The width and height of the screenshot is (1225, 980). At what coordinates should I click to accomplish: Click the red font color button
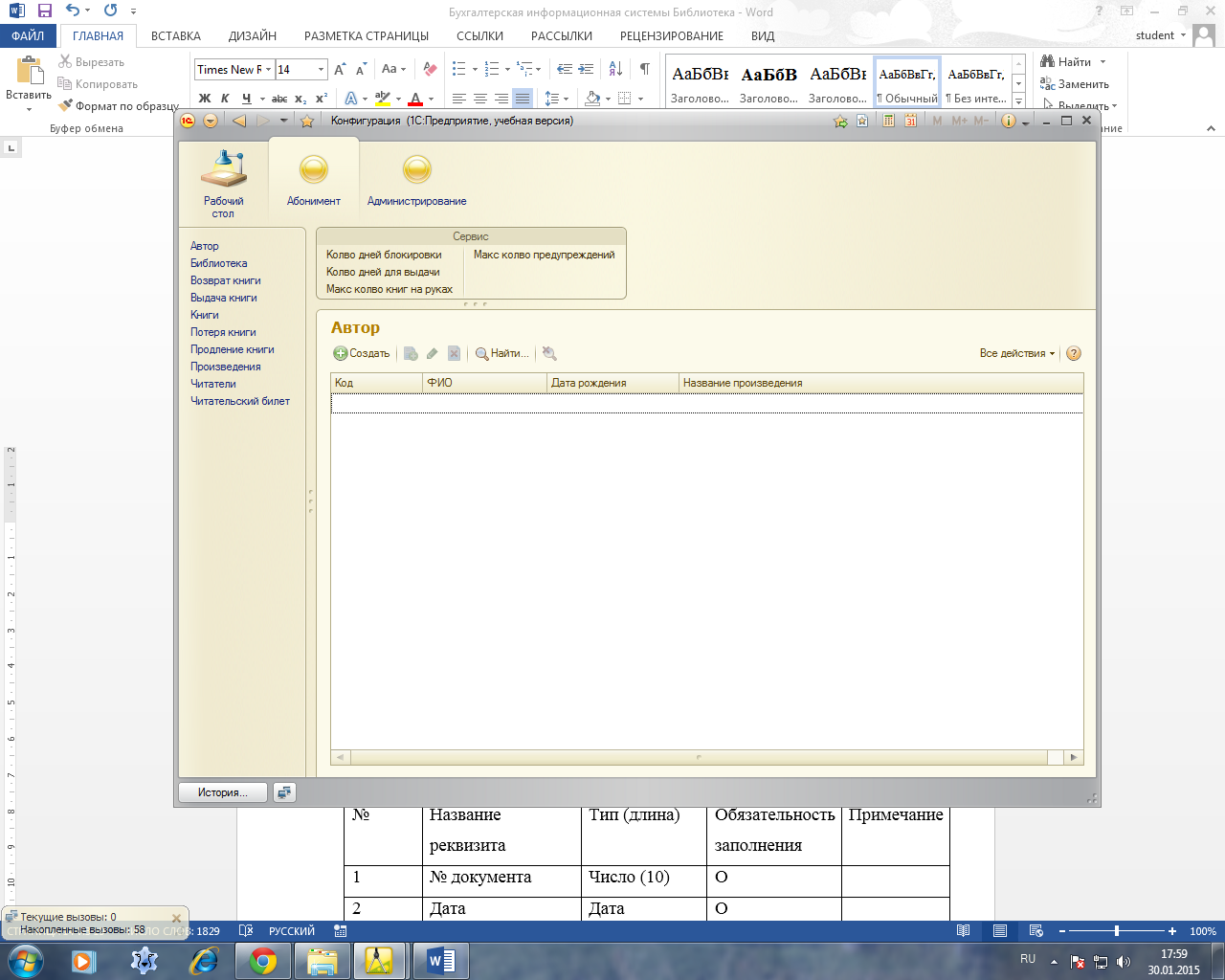click(x=415, y=99)
